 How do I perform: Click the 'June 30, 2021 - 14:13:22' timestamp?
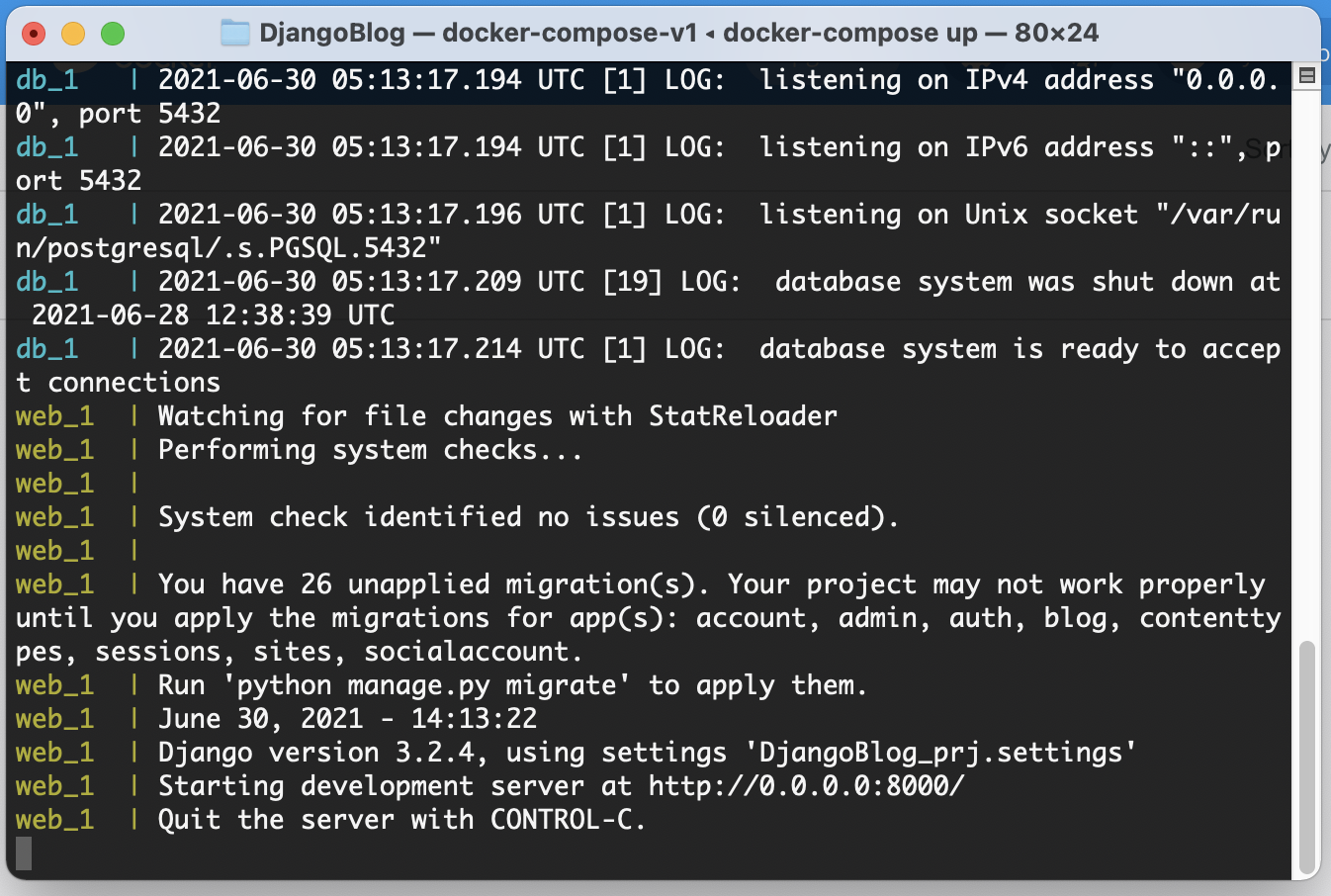click(347, 719)
